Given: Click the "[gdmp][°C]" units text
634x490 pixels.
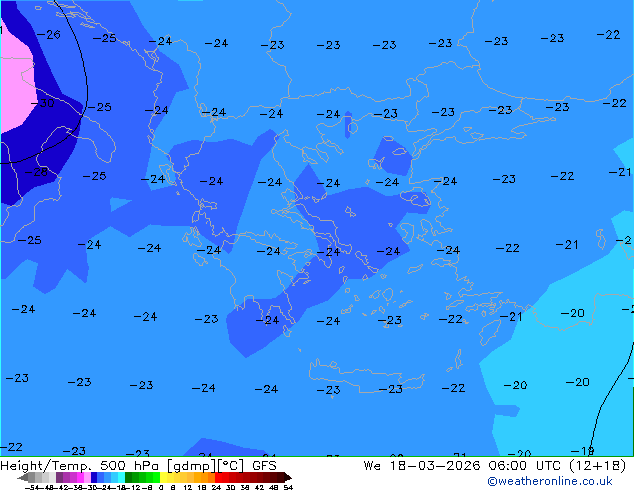Looking at the screenshot, I should point(206,466).
